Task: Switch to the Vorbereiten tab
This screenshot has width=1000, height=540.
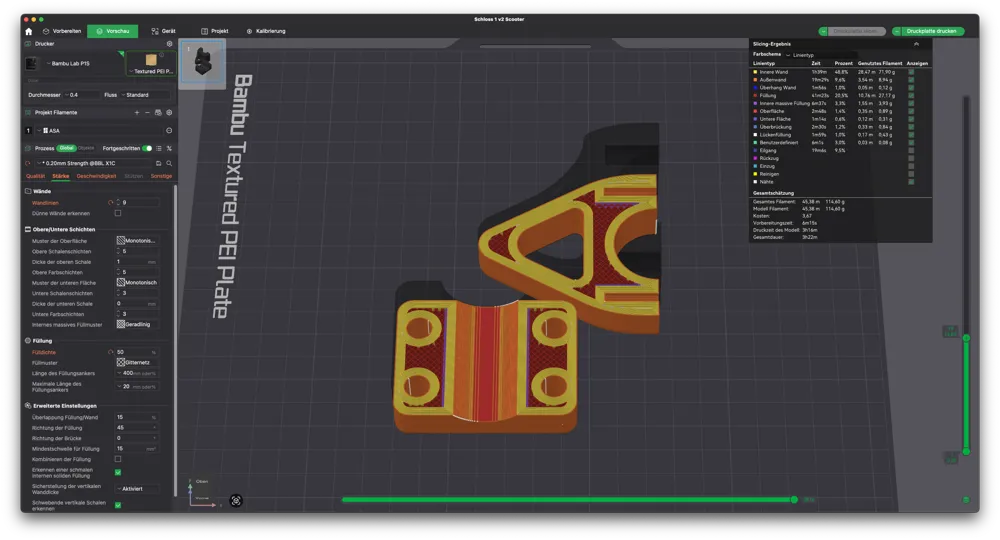Action: pos(62,31)
